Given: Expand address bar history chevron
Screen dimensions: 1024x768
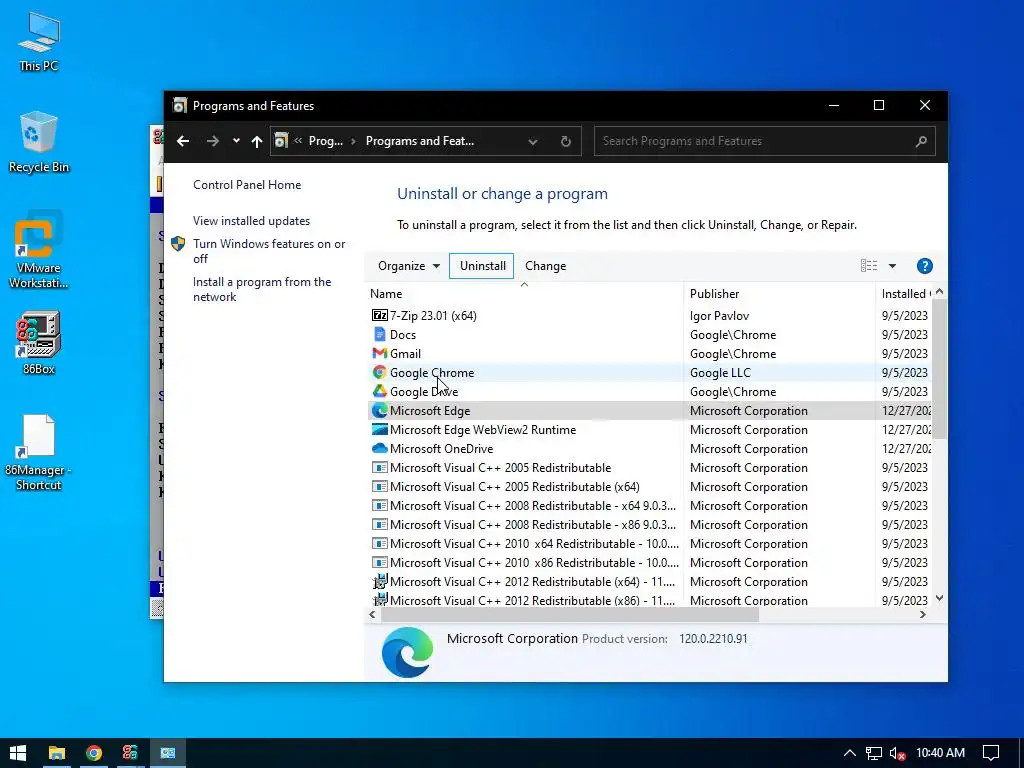Looking at the screenshot, I should 533,141.
